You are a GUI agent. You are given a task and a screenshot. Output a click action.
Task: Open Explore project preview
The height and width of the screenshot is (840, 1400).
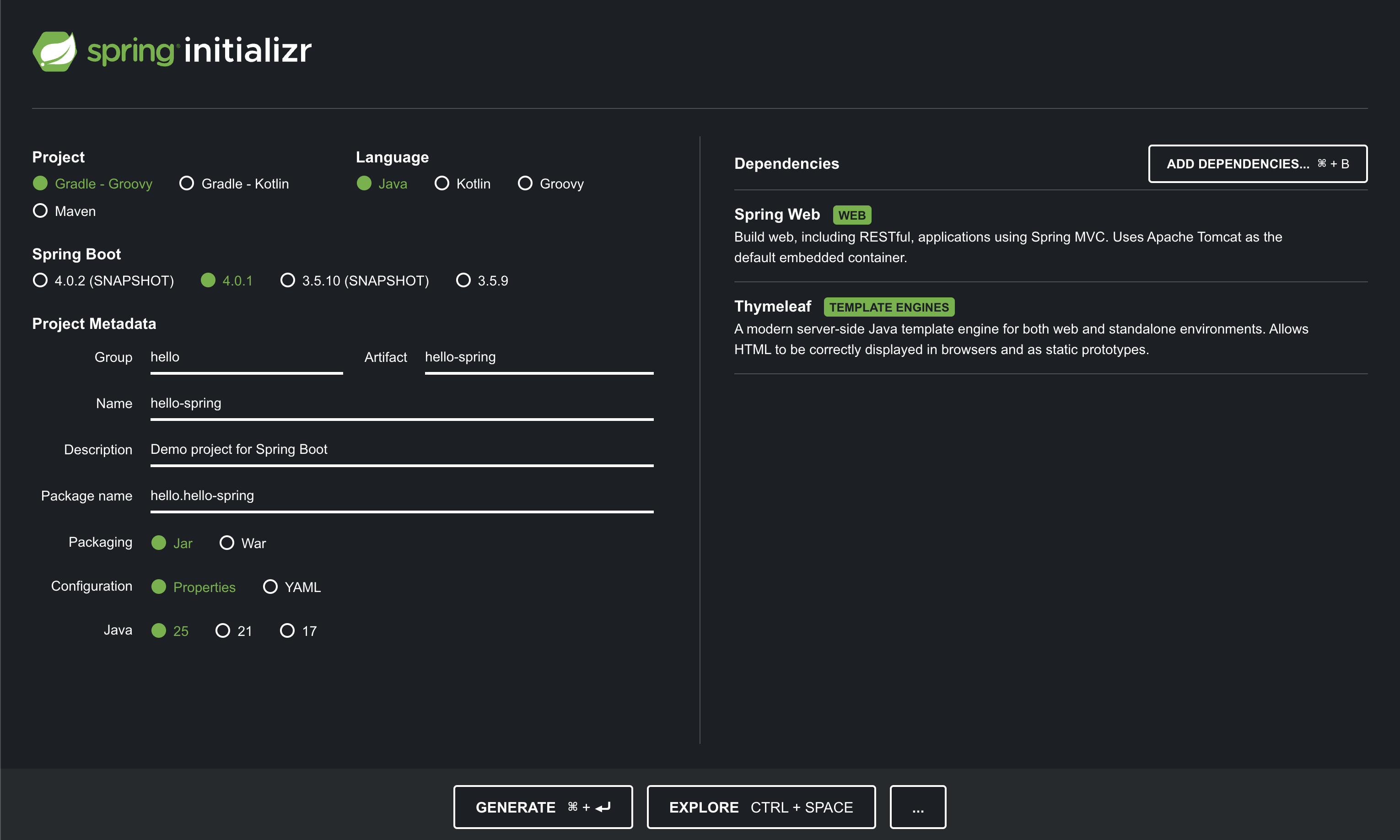click(x=760, y=807)
